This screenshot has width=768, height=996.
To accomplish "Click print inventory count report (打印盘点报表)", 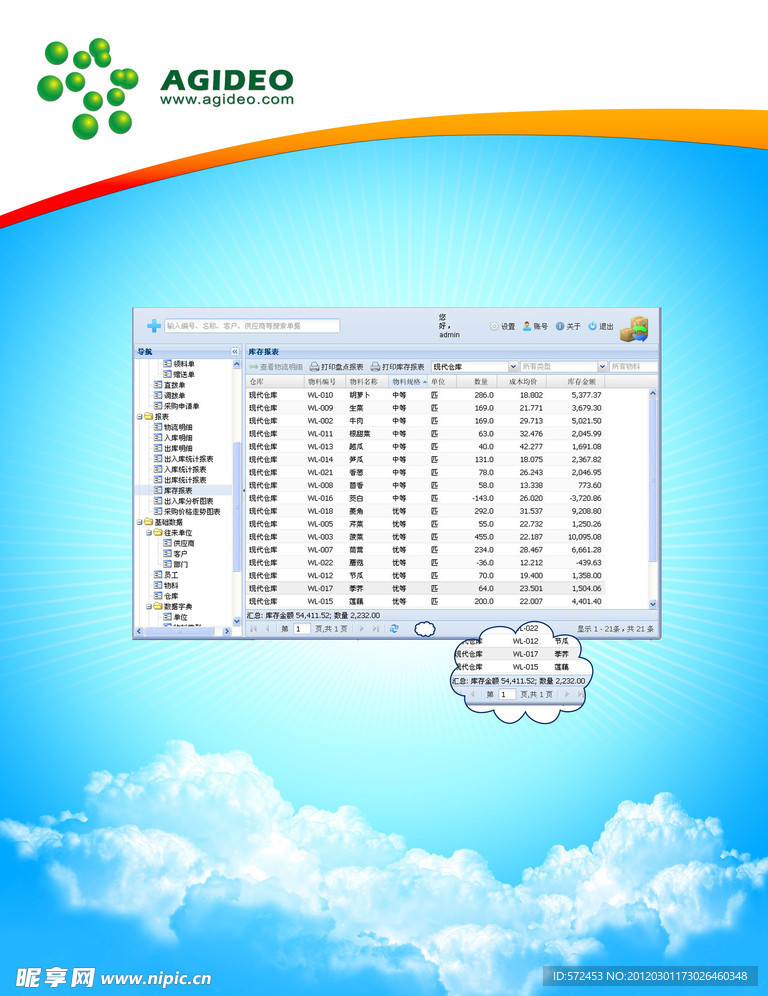I will pos(337,367).
